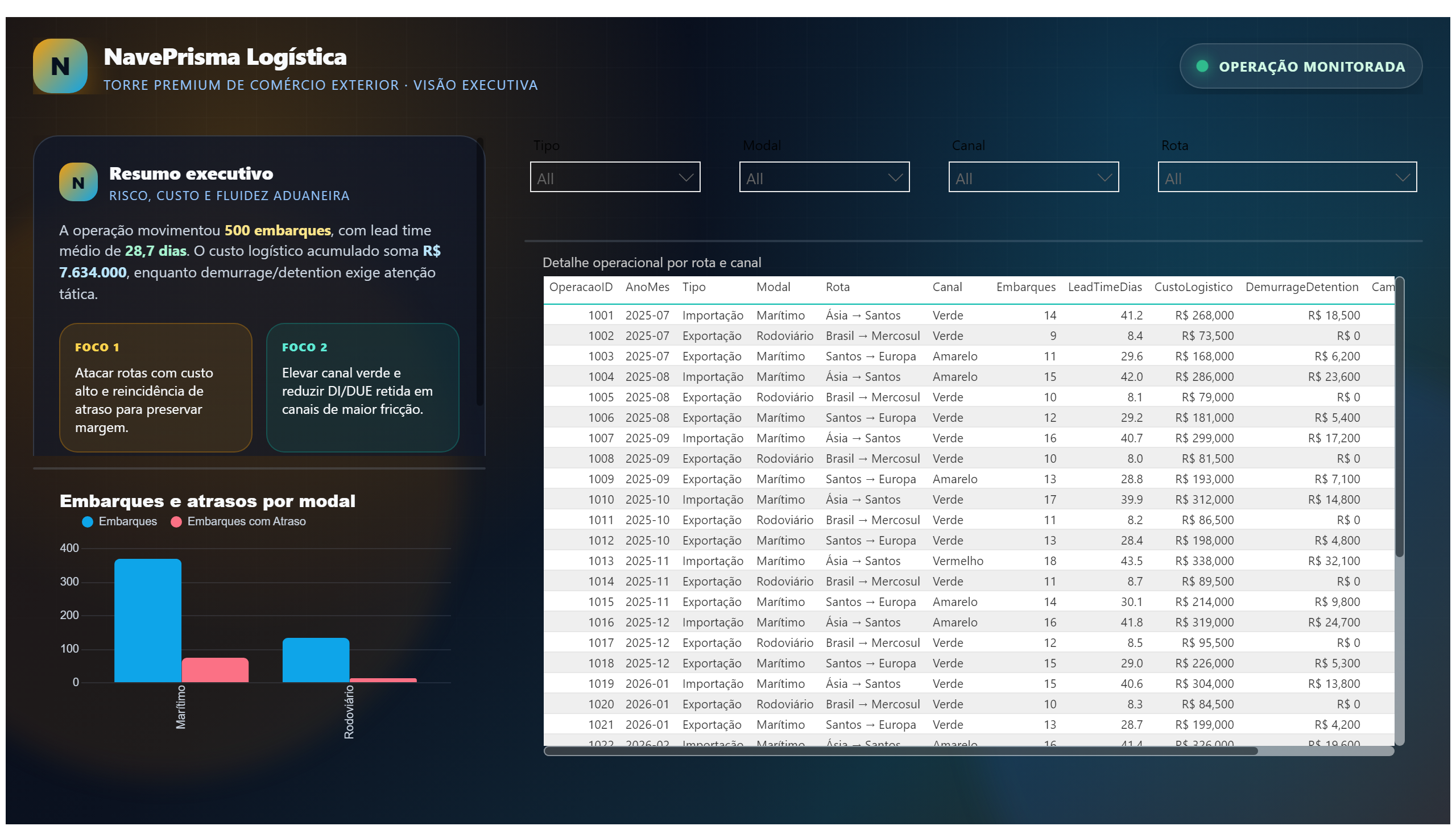Sort table by Canal column header
The image size is (1456, 830).
pyautogui.click(x=947, y=287)
